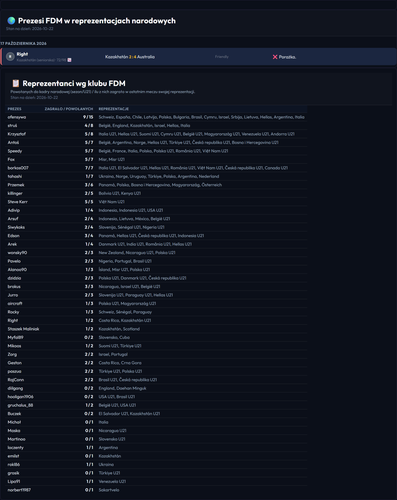Click the ZAGRAŁO / POWOŁANYCH column header
The width and height of the screenshot is (397, 500).
[x=69, y=109]
